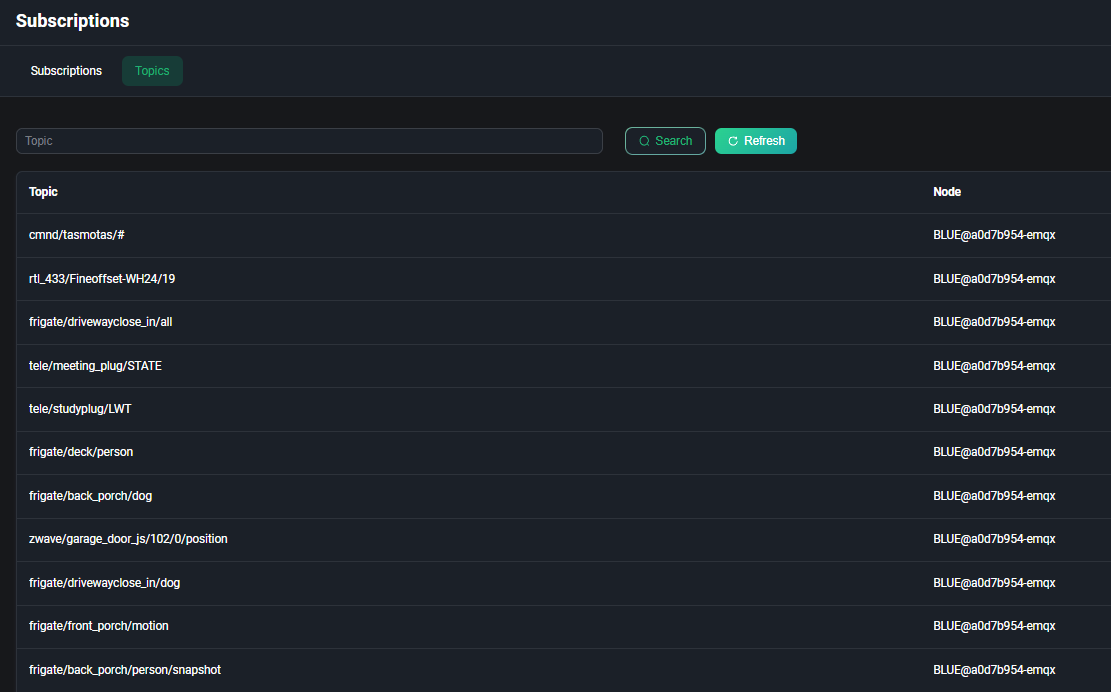Viewport: 1111px width, 692px height.
Task: Click the circular arrow icon in Refresh
Action: (733, 141)
